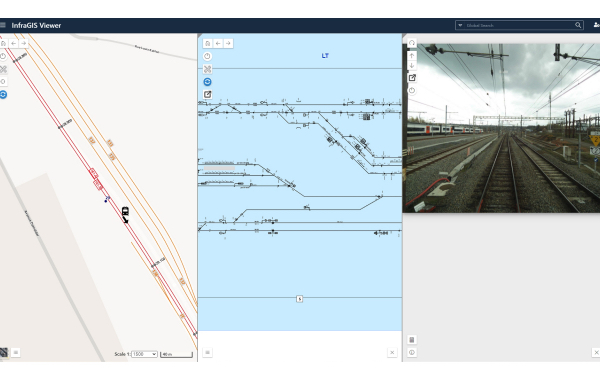
Task: Go to previous extent in schematic panel
Action: pos(218,43)
